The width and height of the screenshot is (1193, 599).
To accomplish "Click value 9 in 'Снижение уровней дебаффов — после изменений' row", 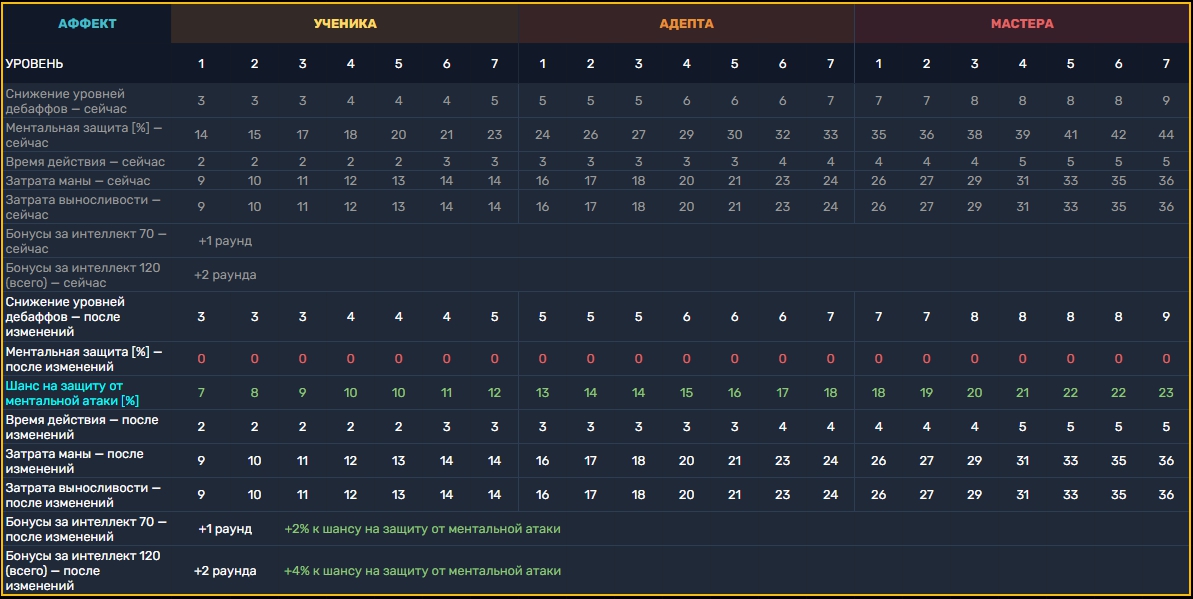I will (1166, 317).
